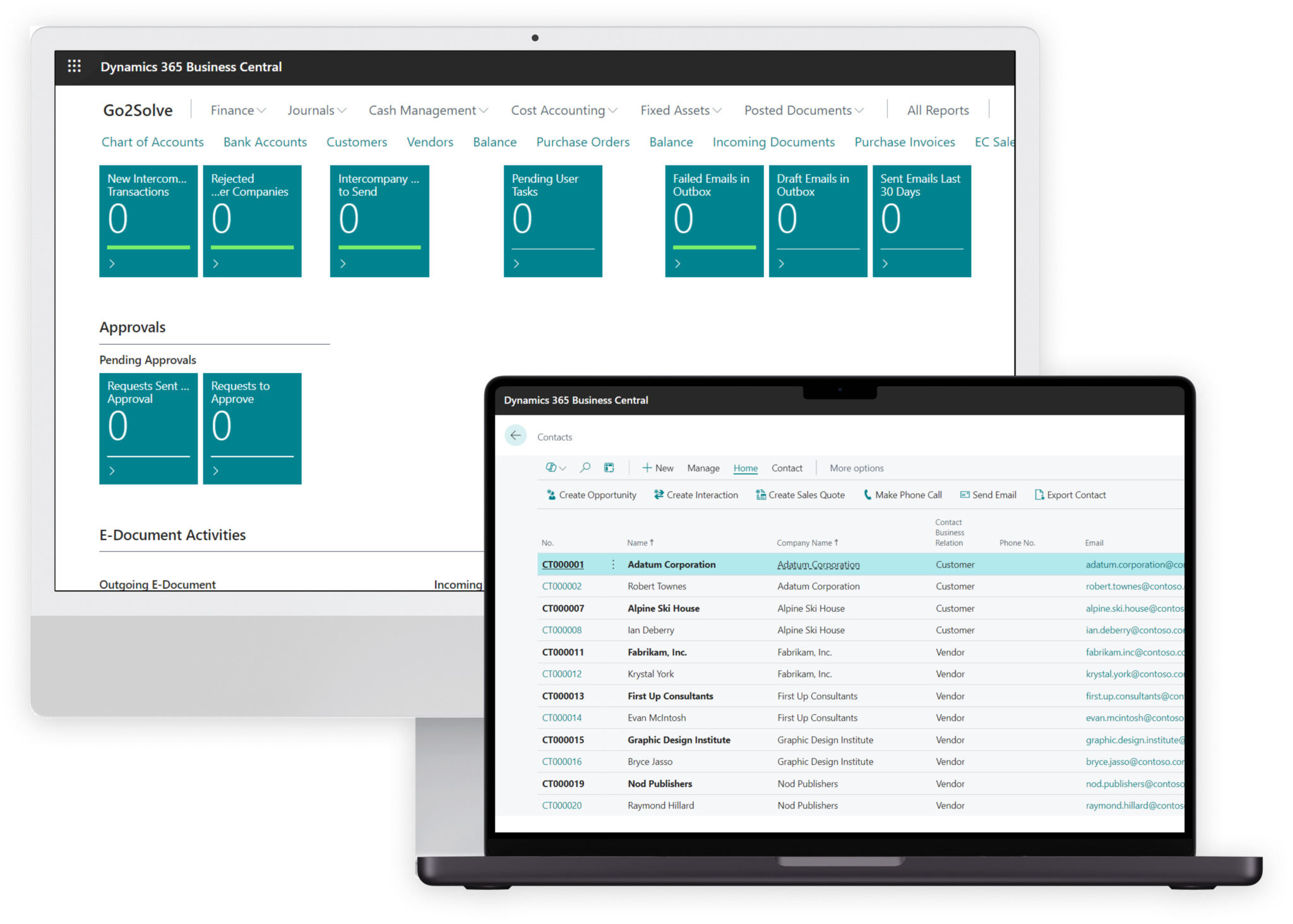Click Send Email action
Screen dimensions: 1293x924
coord(988,495)
